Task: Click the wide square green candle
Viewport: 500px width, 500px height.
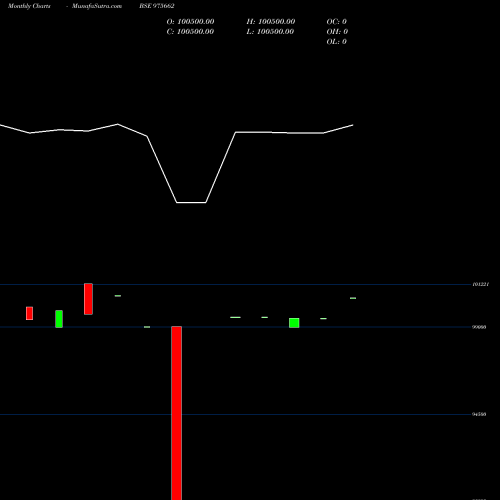Action: tap(294, 323)
